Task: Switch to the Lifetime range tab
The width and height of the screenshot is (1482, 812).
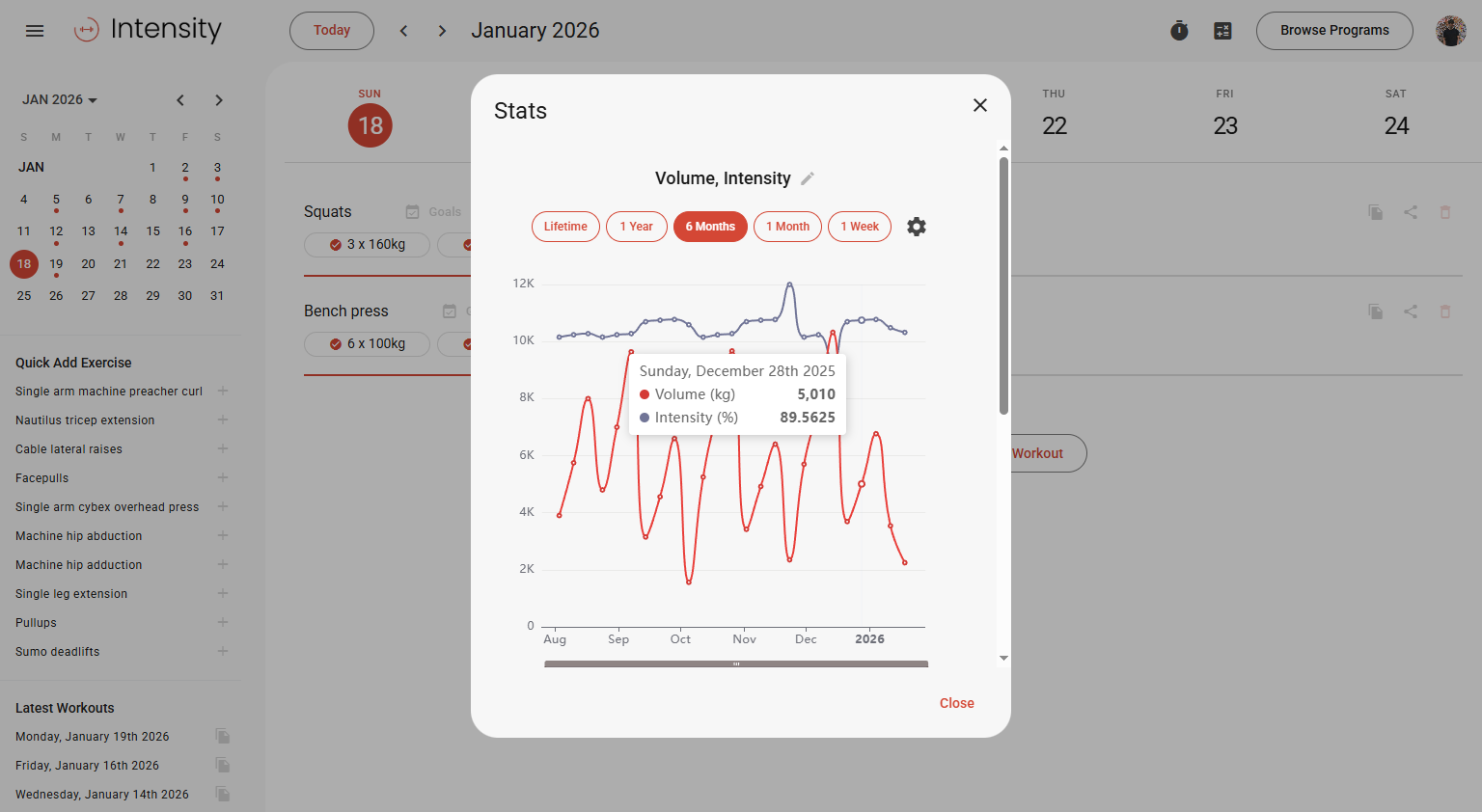Action: [565, 227]
